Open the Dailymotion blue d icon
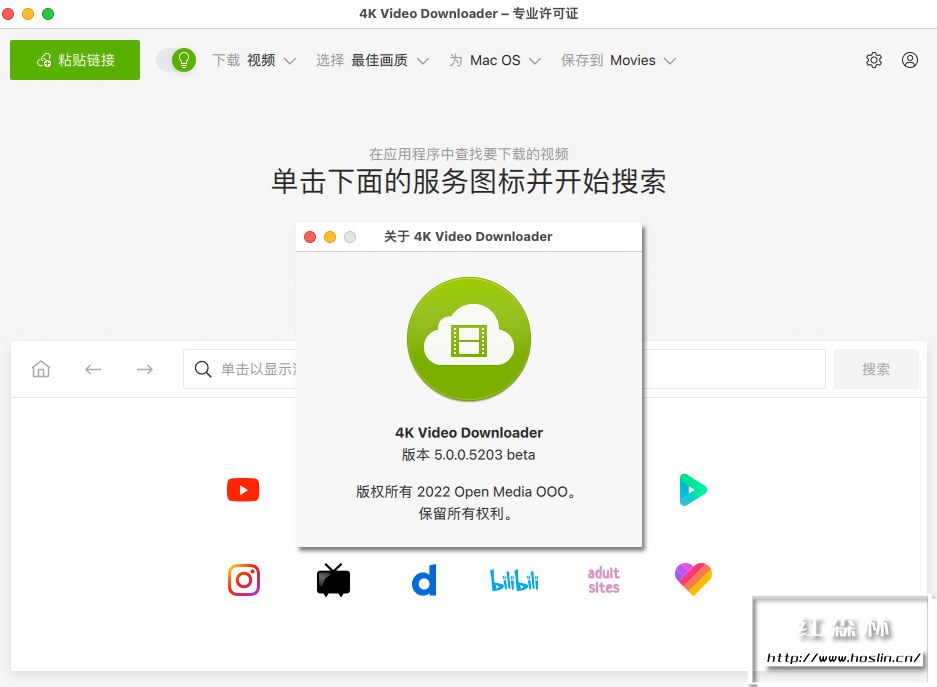The image size is (937, 687). (x=424, y=580)
